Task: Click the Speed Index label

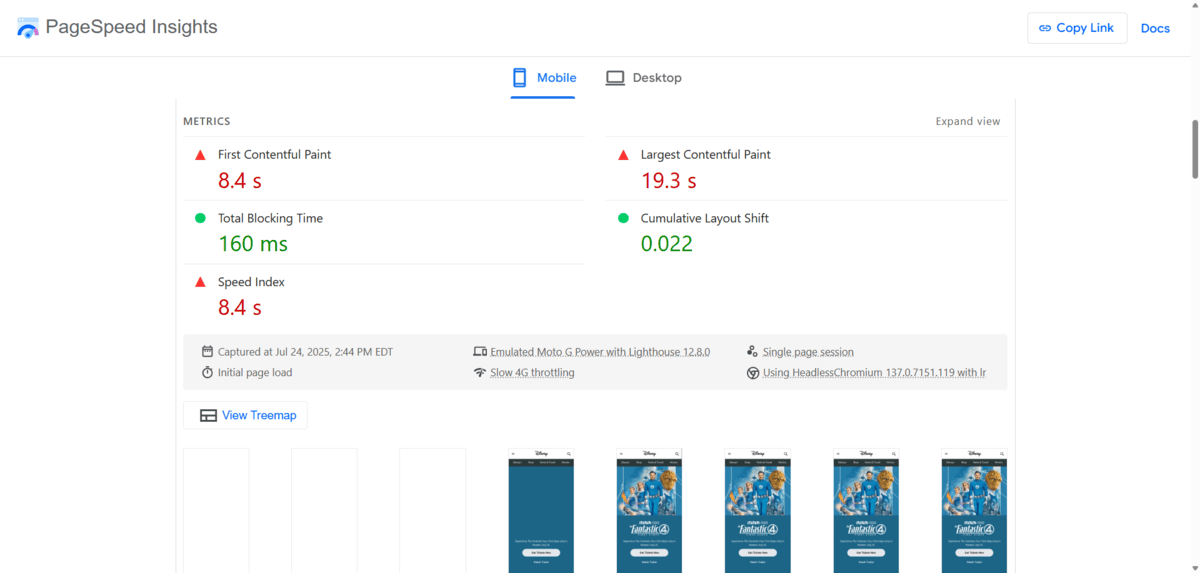Action: (x=252, y=282)
